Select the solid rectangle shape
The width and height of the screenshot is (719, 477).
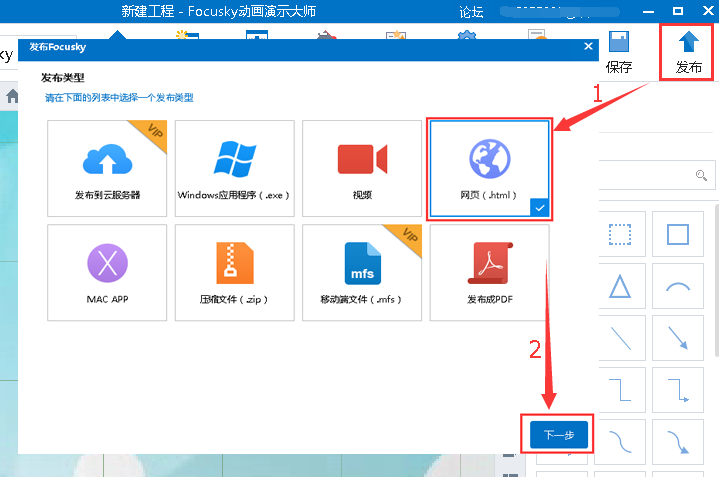coord(678,234)
